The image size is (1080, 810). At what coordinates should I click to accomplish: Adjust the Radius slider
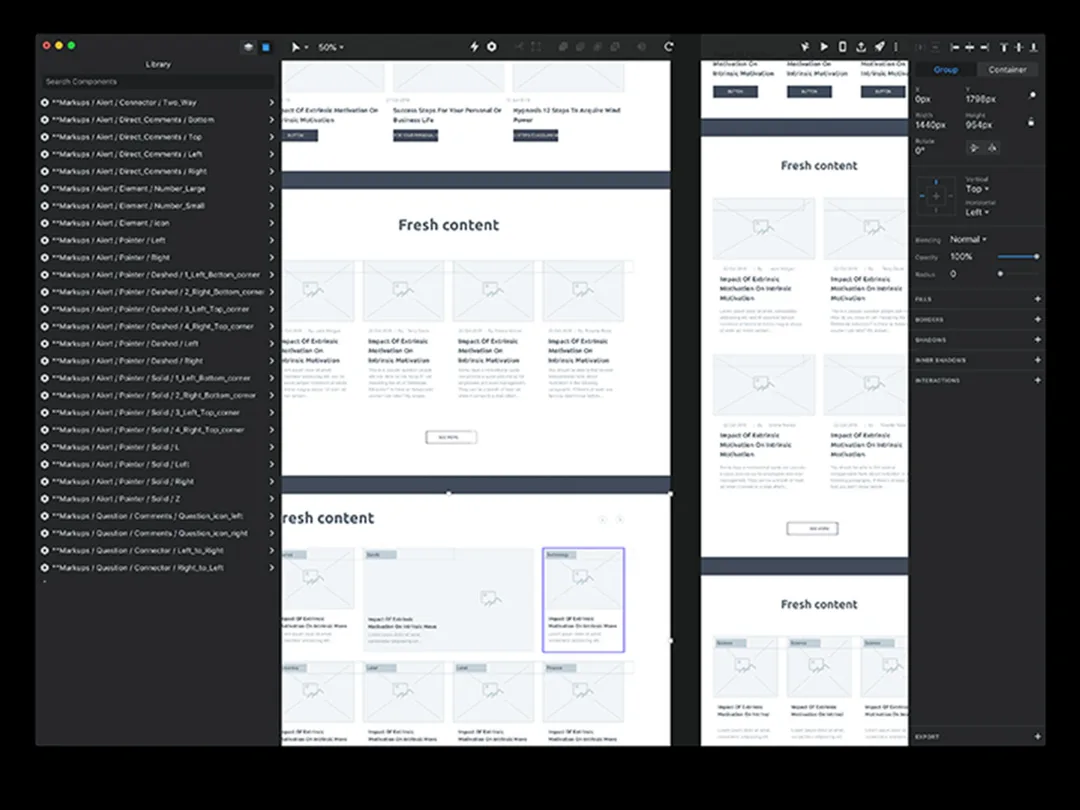click(1018, 273)
